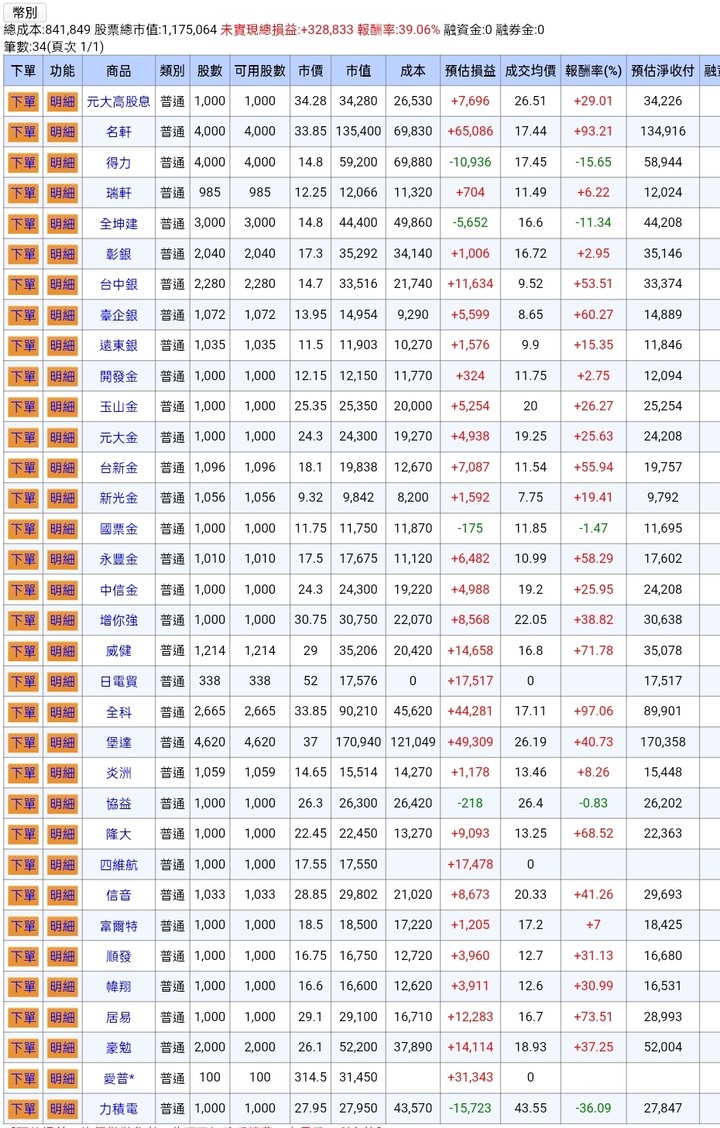
Task: View 明細 of 四維航
Action: click(63, 865)
